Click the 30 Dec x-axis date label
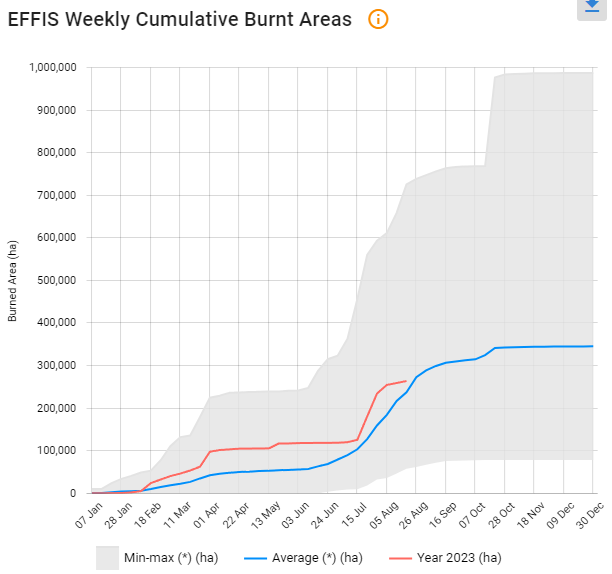 [591, 515]
